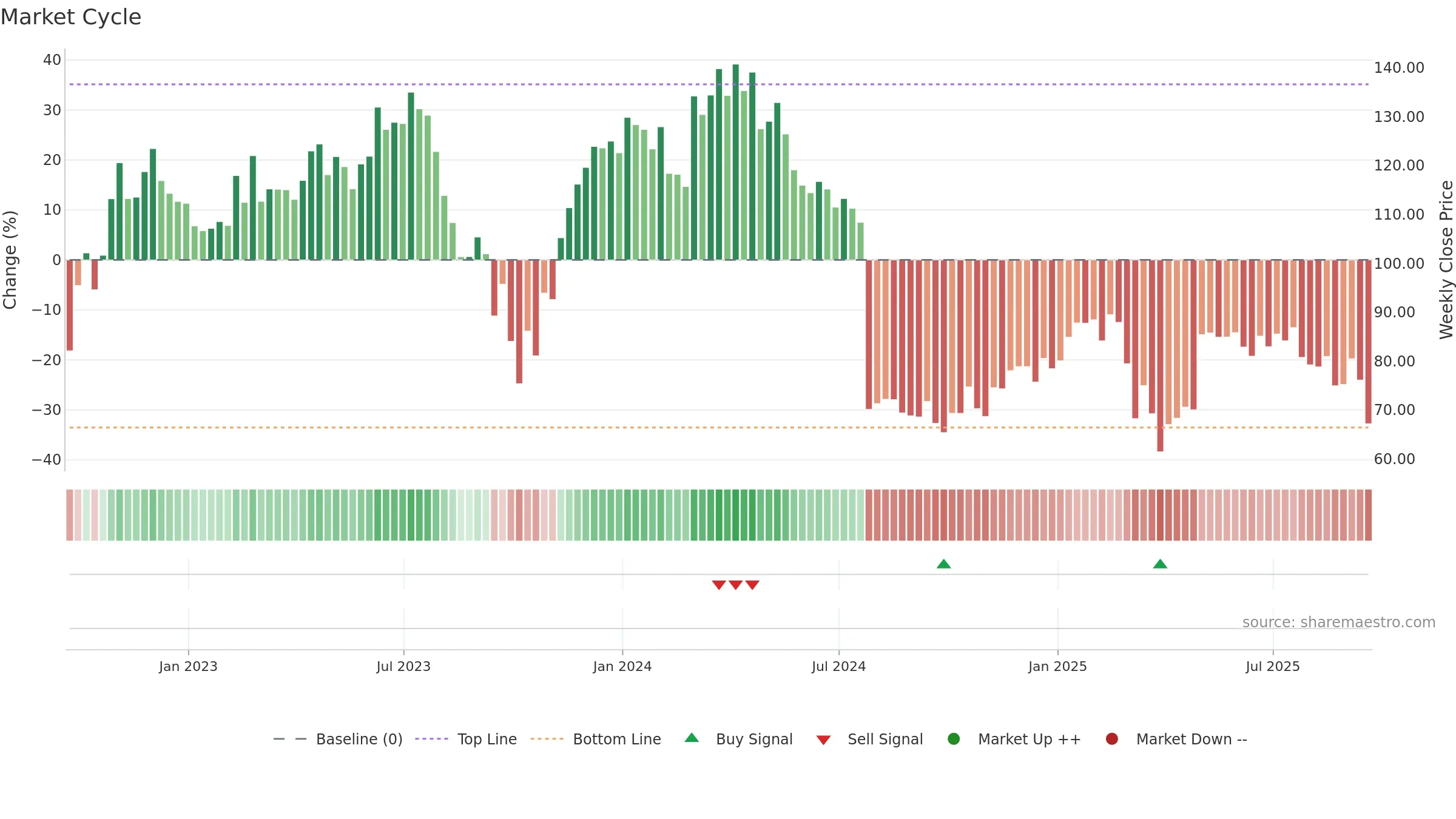
Task: Click the buy signal triangle near spring 2025
Action: click(x=1161, y=564)
